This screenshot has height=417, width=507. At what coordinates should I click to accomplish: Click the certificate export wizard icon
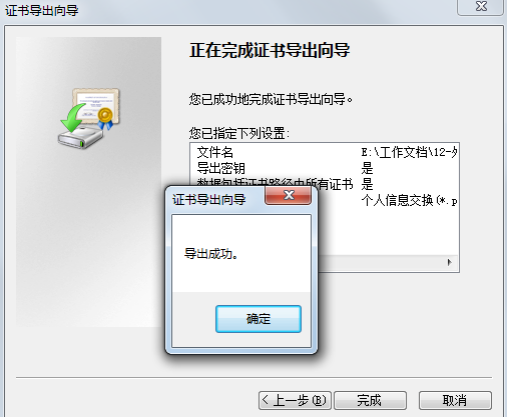coord(89,118)
